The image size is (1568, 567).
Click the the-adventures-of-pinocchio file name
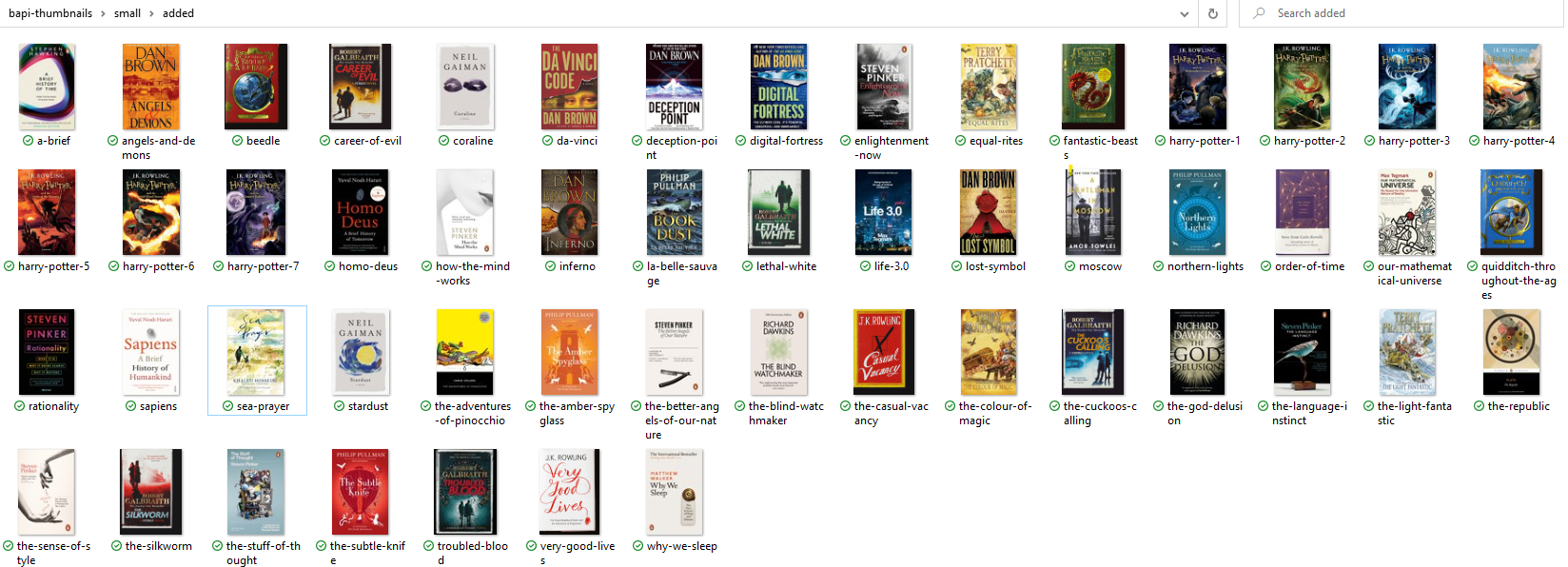[473, 414]
